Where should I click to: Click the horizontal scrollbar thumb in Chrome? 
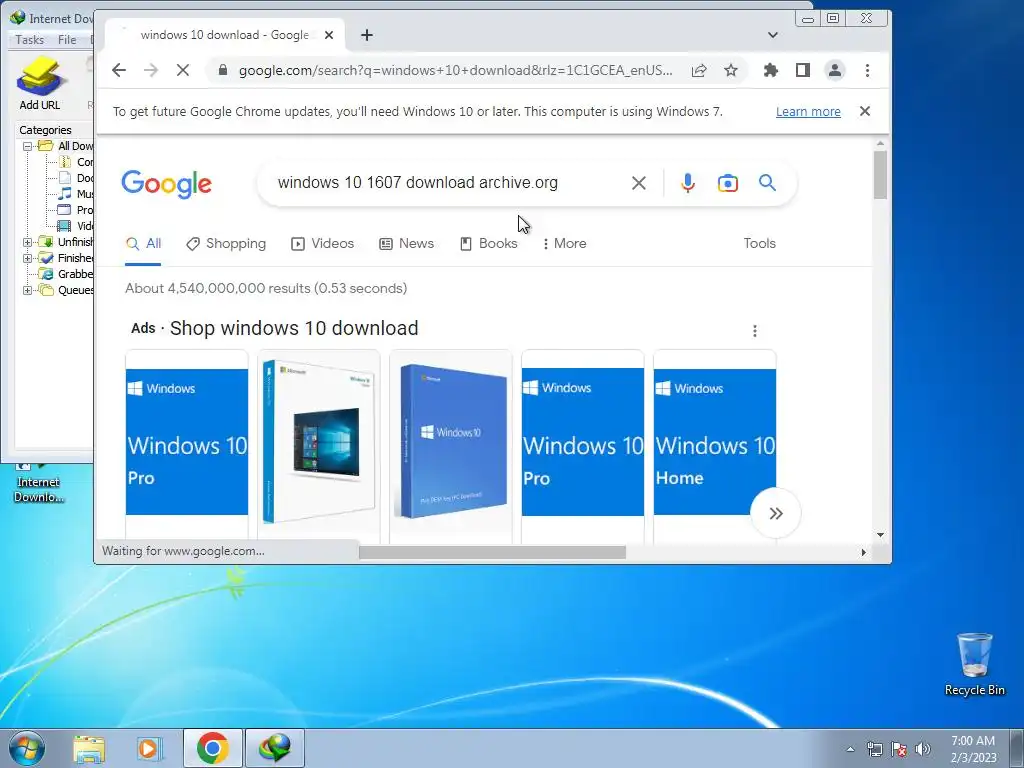click(492, 552)
